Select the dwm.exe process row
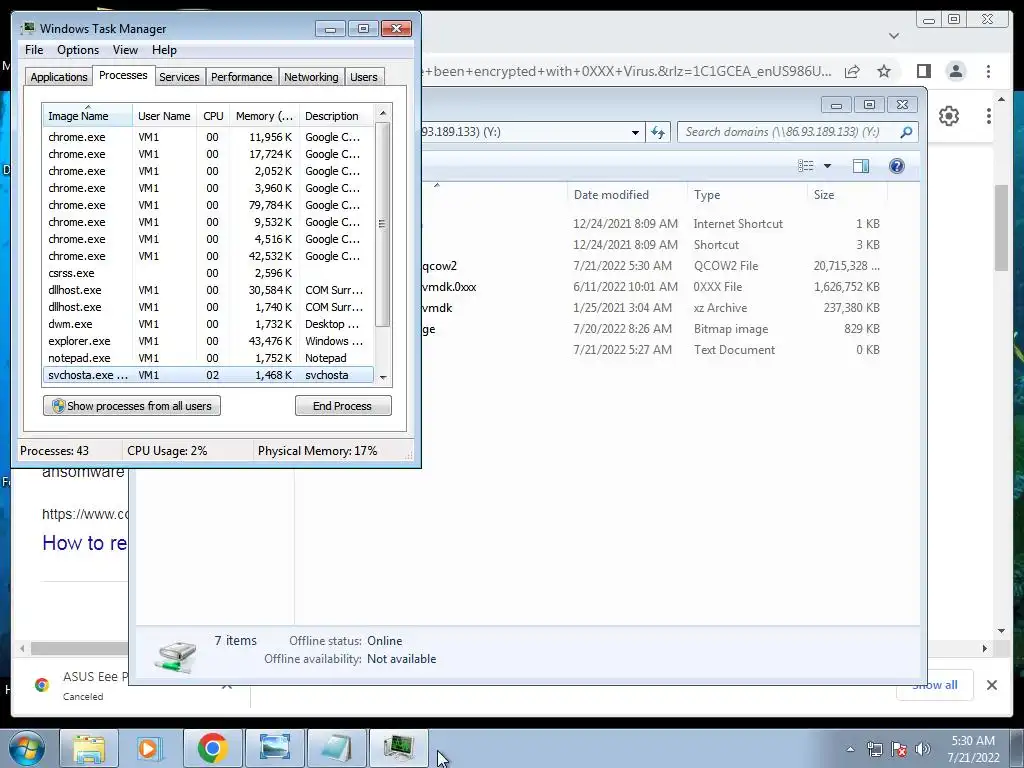The width and height of the screenshot is (1024, 768). pyautogui.click(x=208, y=324)
